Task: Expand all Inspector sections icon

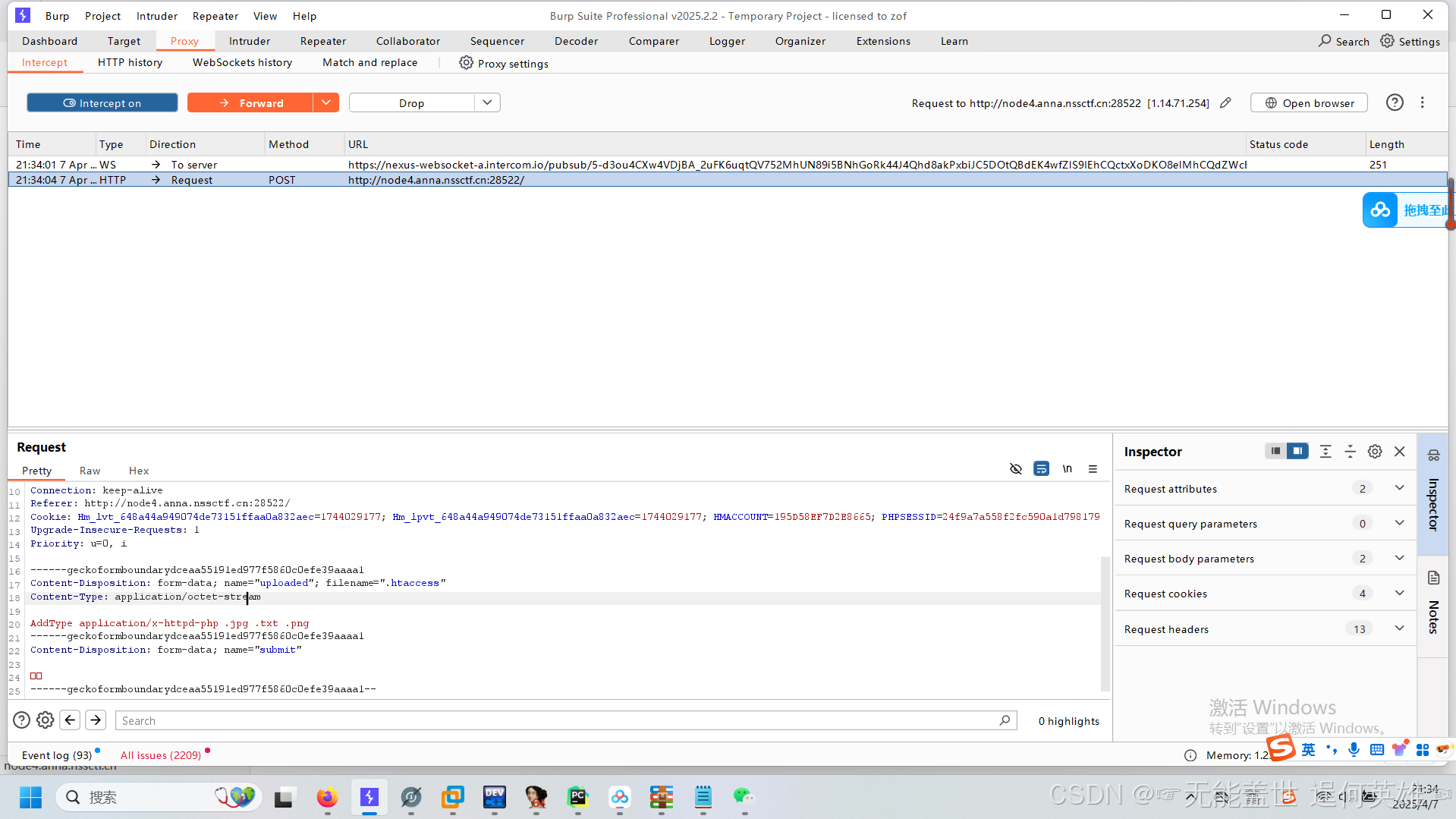Action: coord(1325,452)
